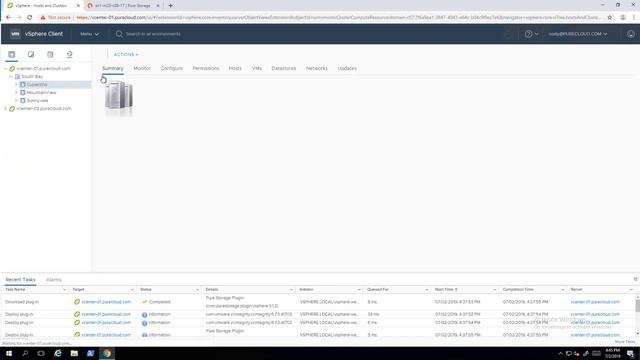The image size is (640, 360).
Task: Switch to the Alarms tab
Action: (x=54, y=280)
